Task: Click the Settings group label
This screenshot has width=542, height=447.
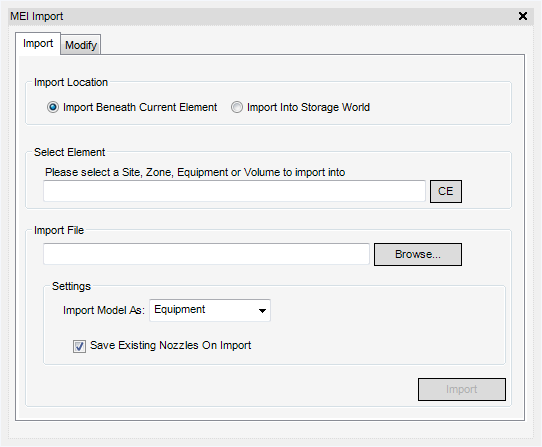Action: (71, 286)
